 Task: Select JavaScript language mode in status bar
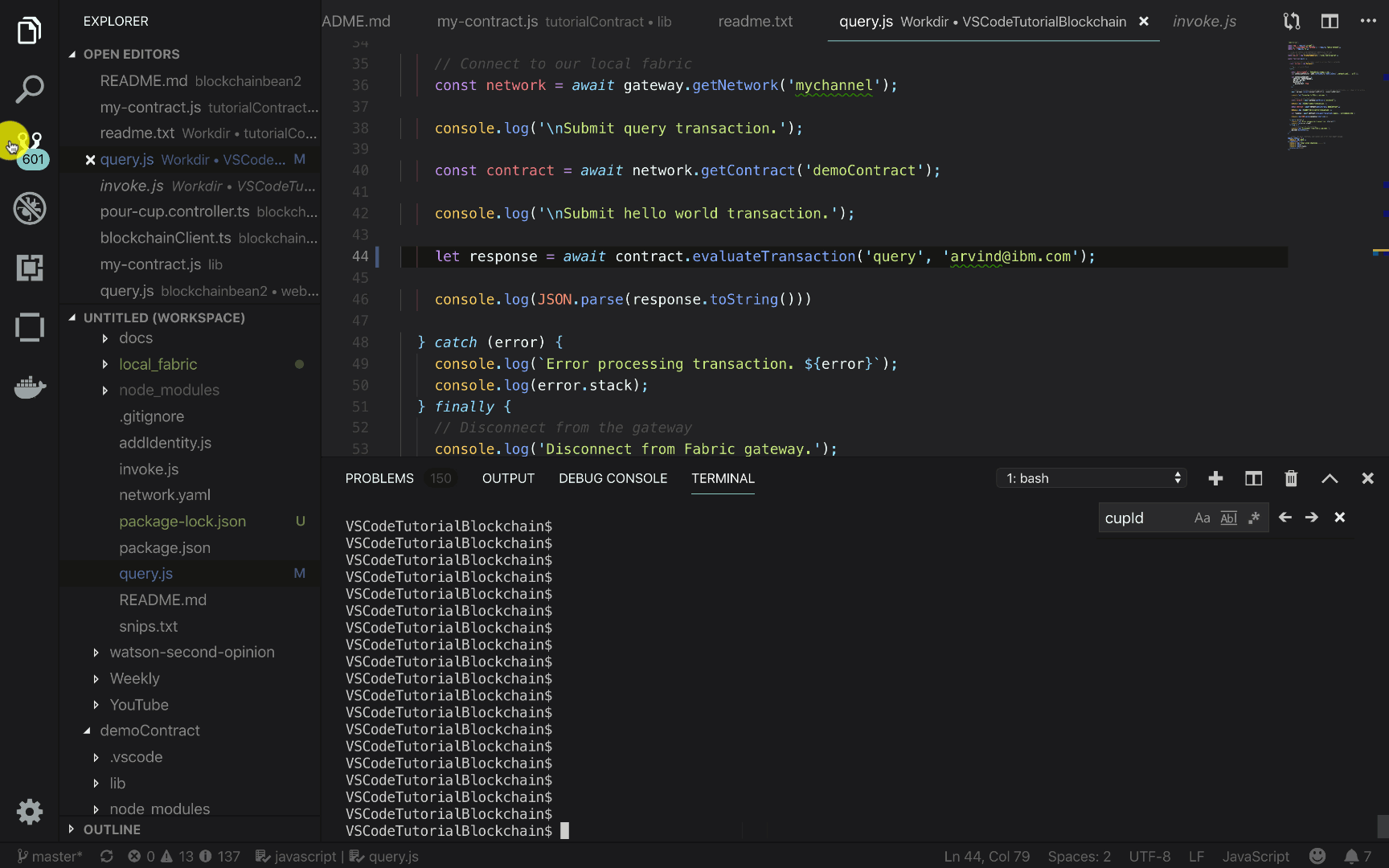pyautogui.click(x=1256, y=856)
